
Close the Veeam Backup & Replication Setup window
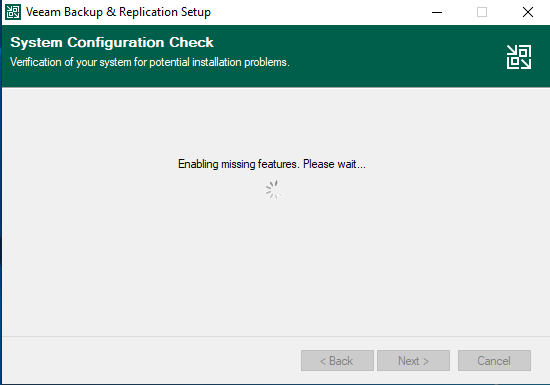[528, 12]
